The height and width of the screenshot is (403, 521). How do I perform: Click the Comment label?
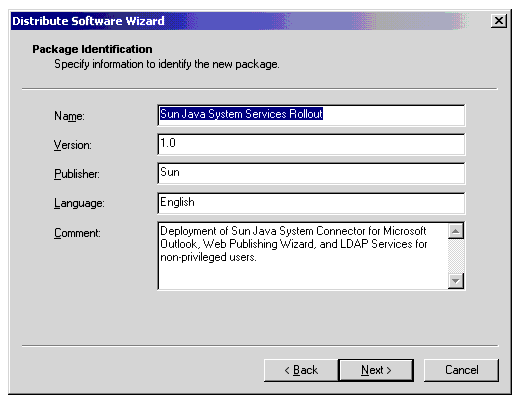click(x=77, y=233)
